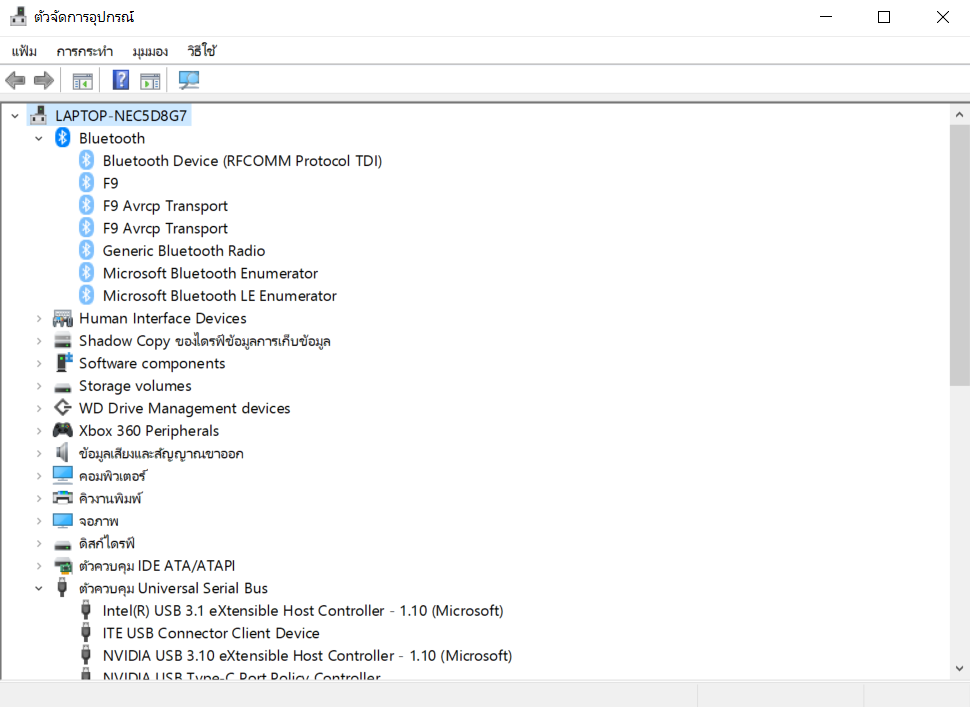The width and height of the screenshot is (970, 707).
Task: Open the การกระทำ menu
Action: point(85,51)
